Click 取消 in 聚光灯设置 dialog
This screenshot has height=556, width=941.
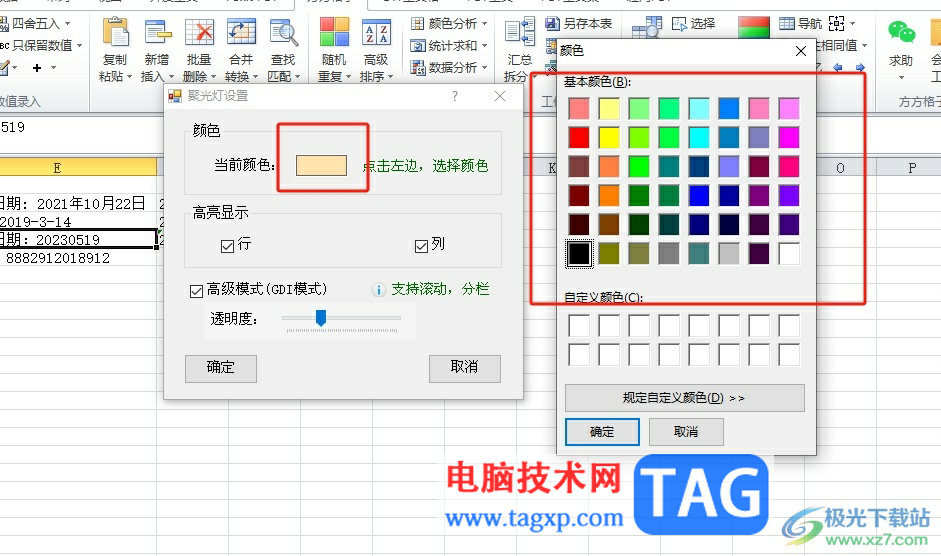(464, 369)
